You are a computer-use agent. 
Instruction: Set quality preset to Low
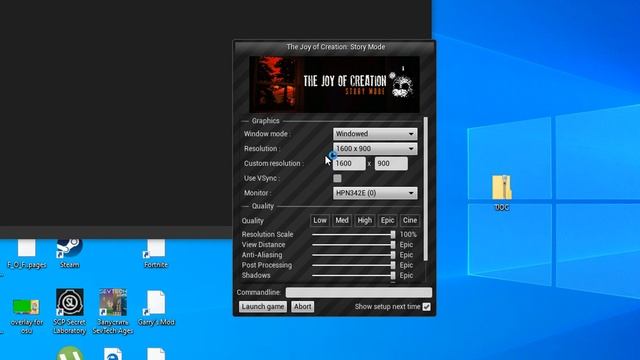pos(320,220)
